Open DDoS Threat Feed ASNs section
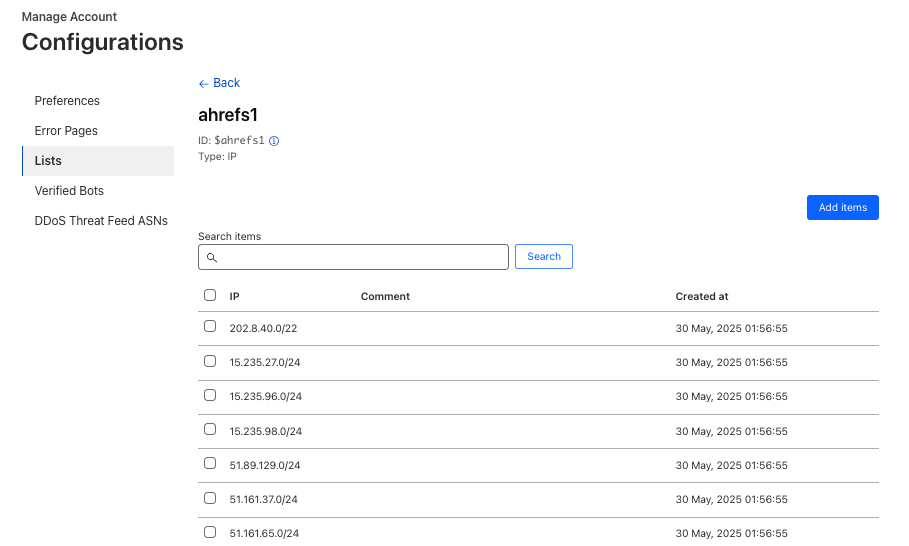Screen dimensions: 909x546 (101, 221)
